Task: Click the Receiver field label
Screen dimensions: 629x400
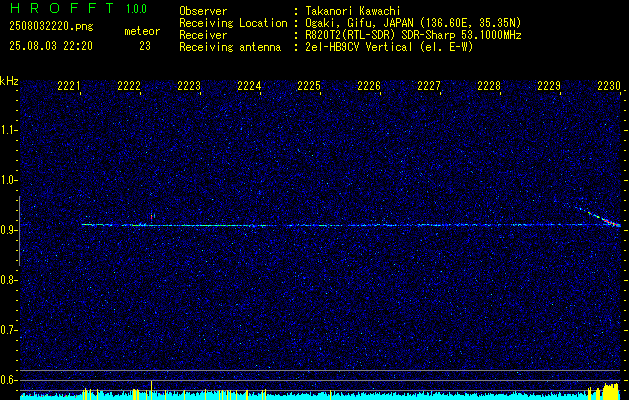Action: click(203, 35)
